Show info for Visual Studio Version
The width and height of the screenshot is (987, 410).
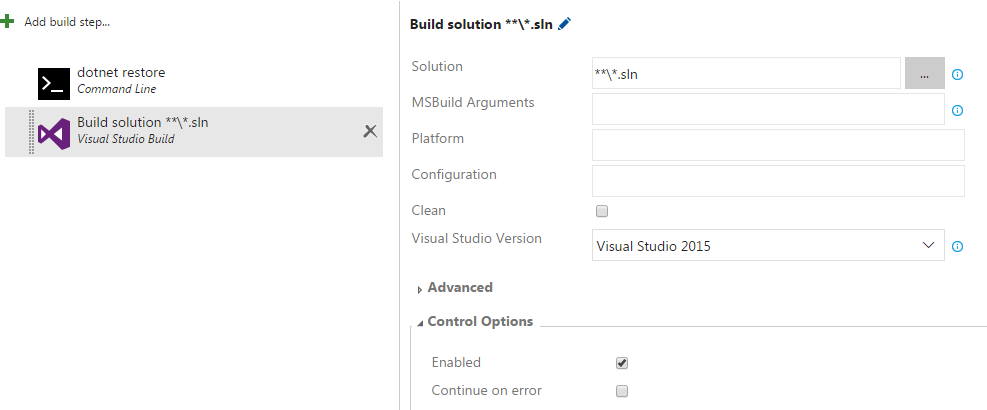tap(957, 246)
